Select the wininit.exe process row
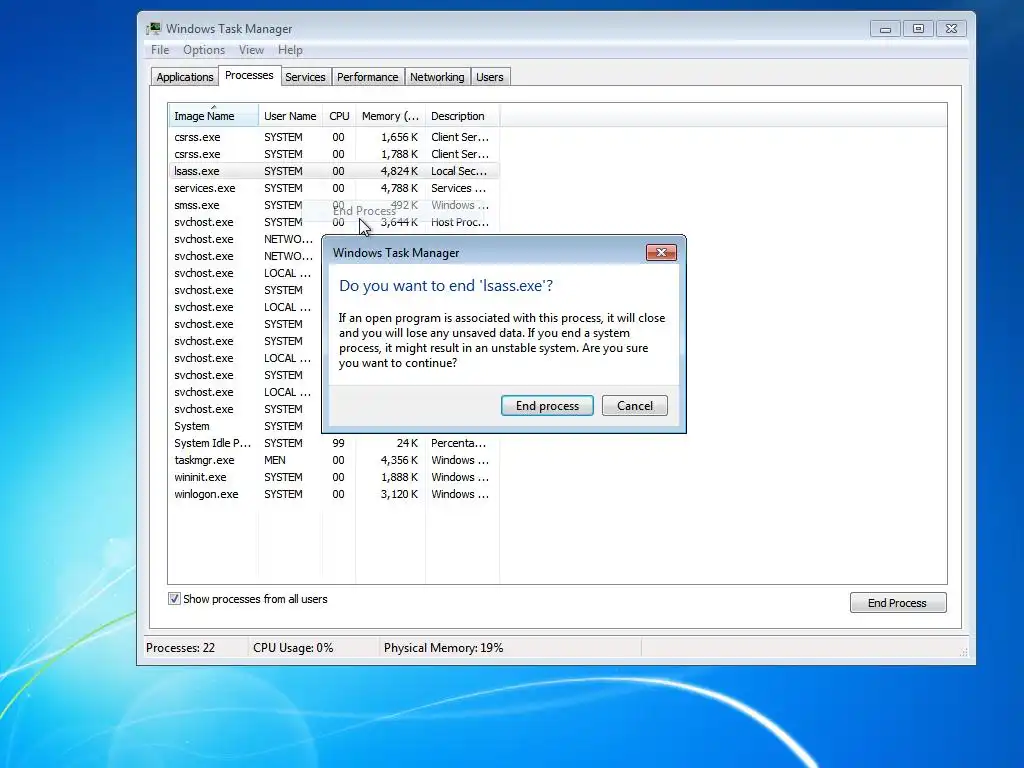 click(x=333, y=477)
